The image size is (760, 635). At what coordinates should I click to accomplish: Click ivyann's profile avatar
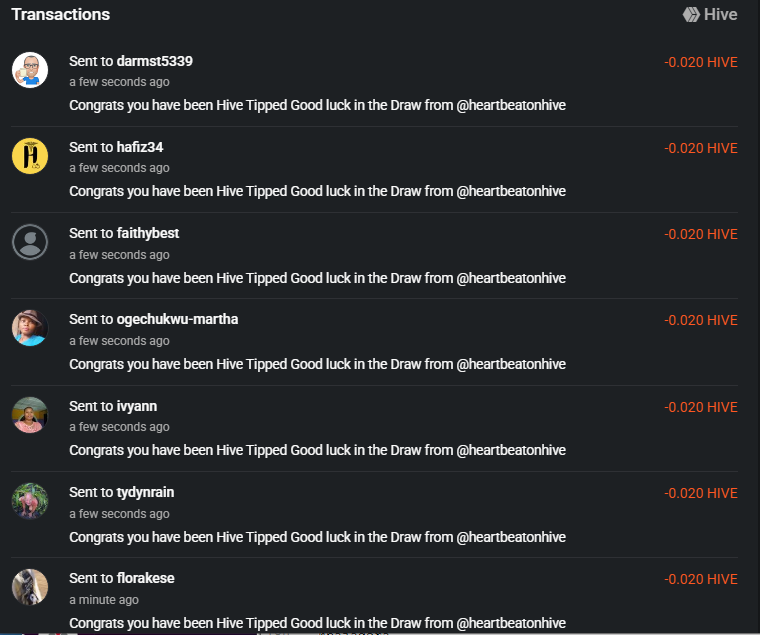click(30, 415)
